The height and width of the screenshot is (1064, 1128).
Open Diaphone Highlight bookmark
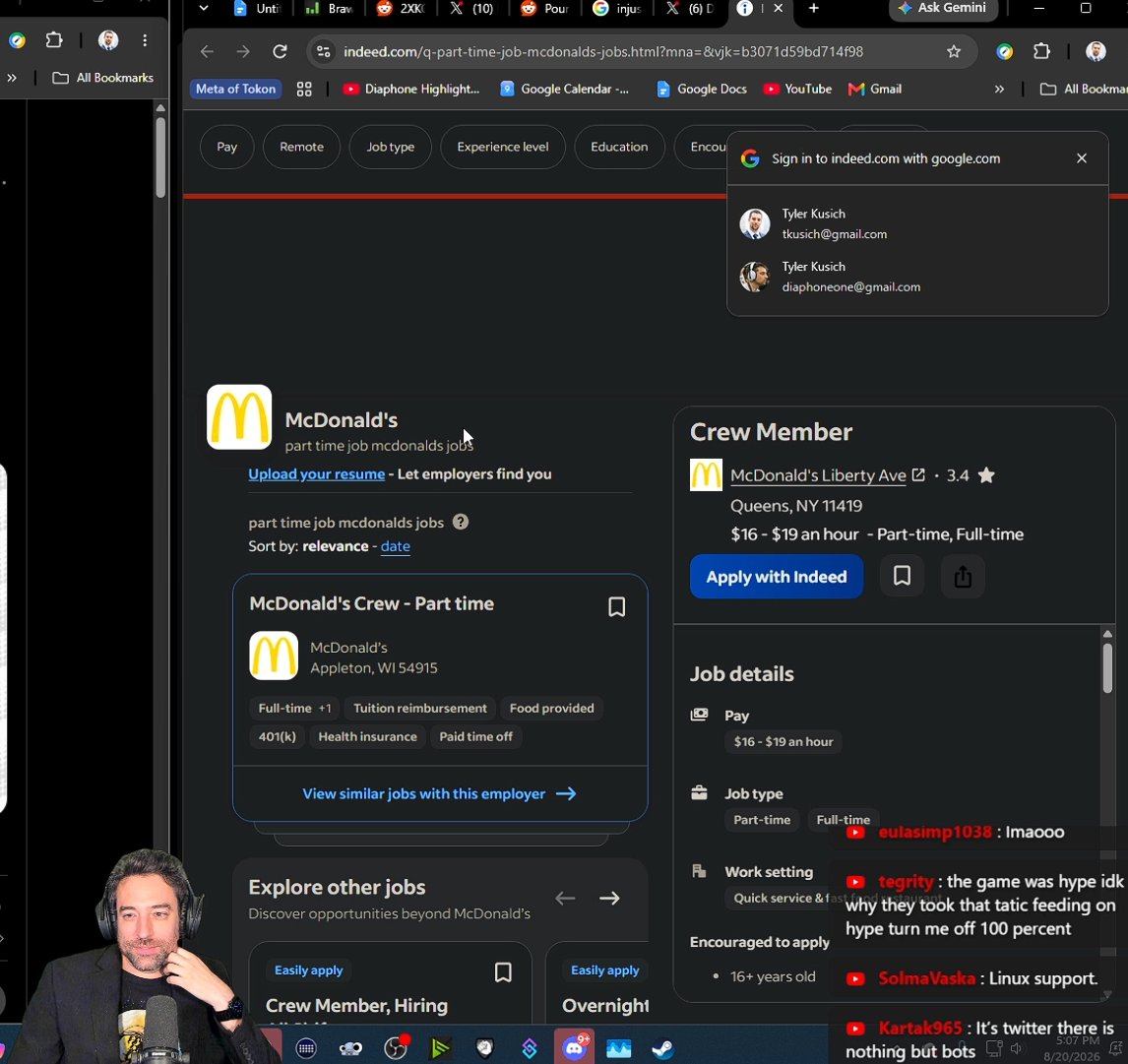click(411, 90)
